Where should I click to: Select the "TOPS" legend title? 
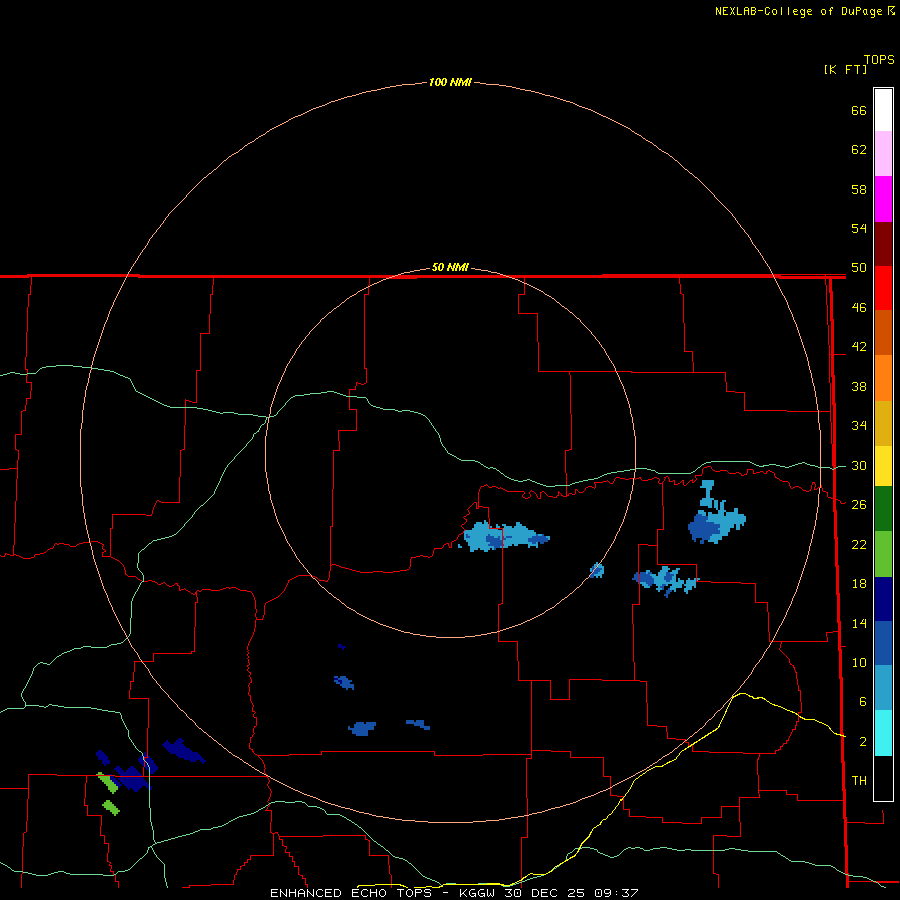click(879, 60)
